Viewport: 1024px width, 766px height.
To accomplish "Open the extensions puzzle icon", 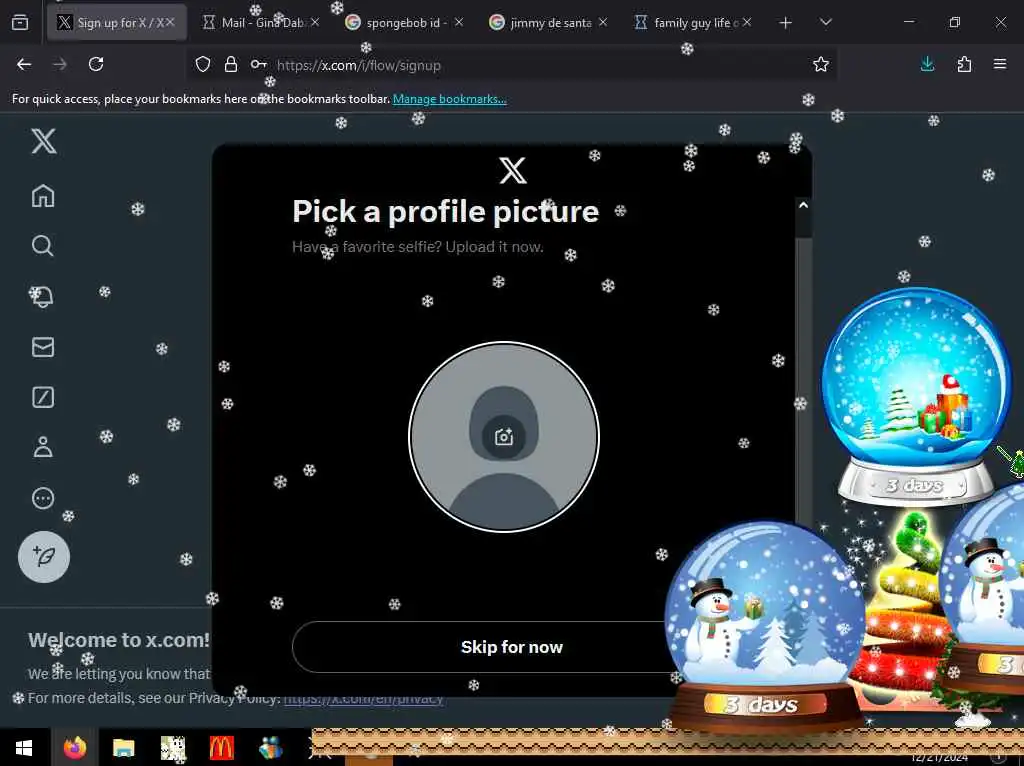I will (x=964, y=64).
